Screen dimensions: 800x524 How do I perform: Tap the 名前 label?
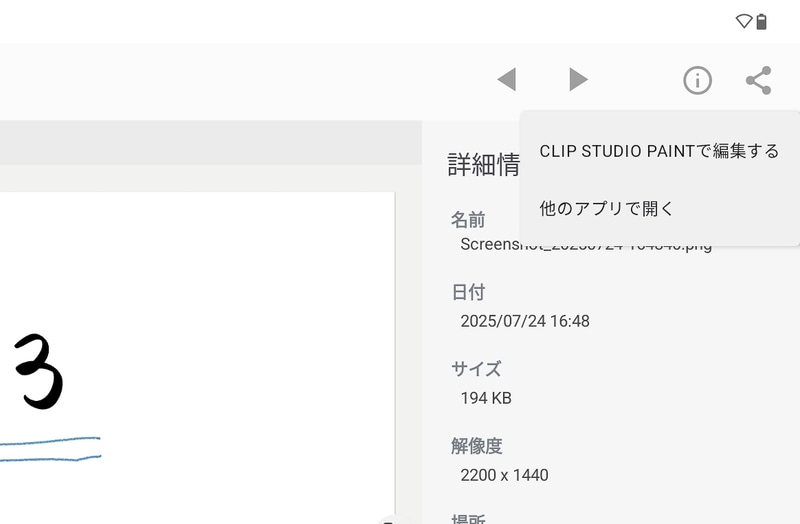point(468,219)
